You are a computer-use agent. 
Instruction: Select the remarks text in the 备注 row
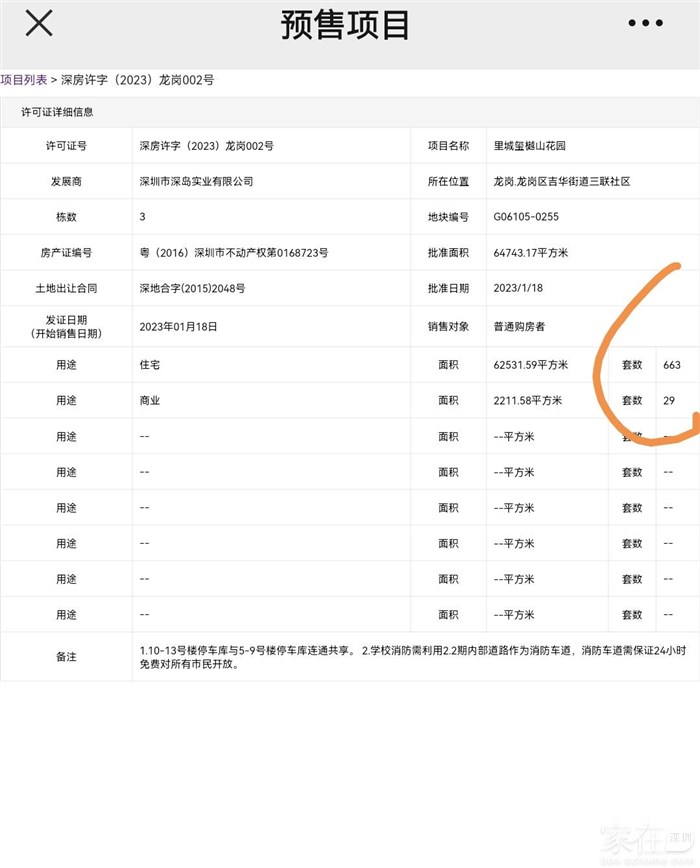click(x=410, y=656)
